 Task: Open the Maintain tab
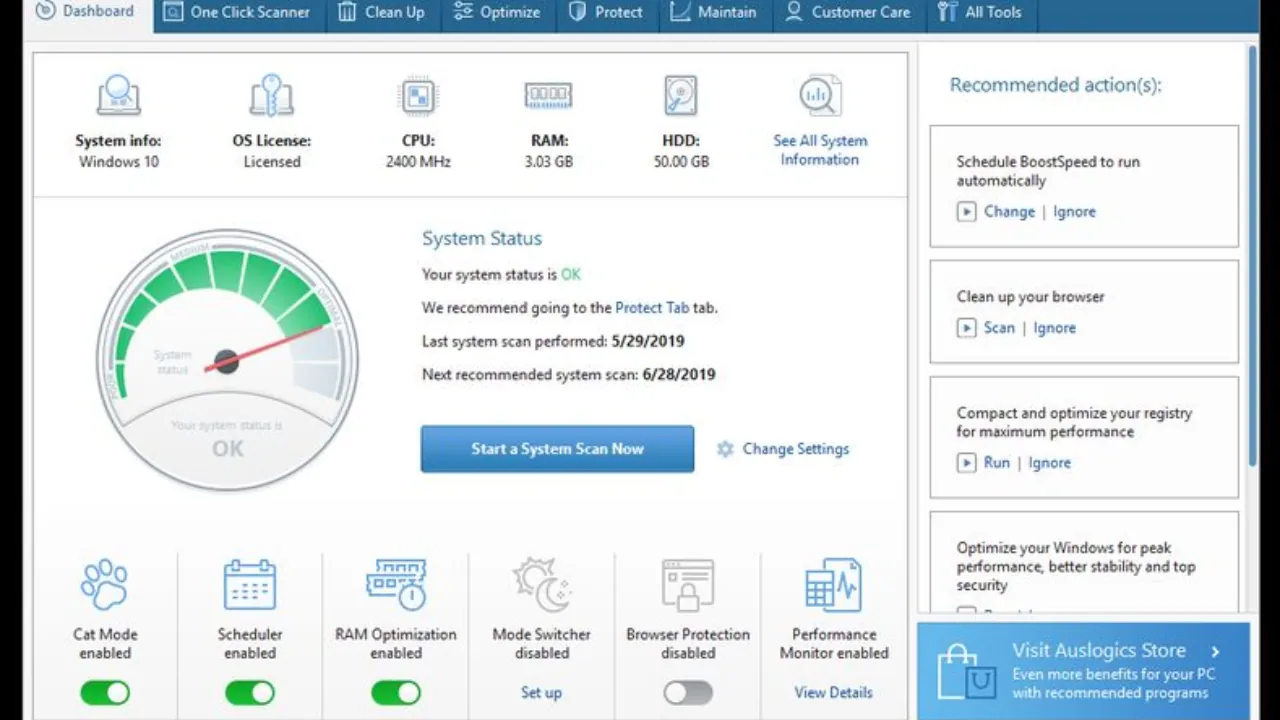[x=714, y=14]
